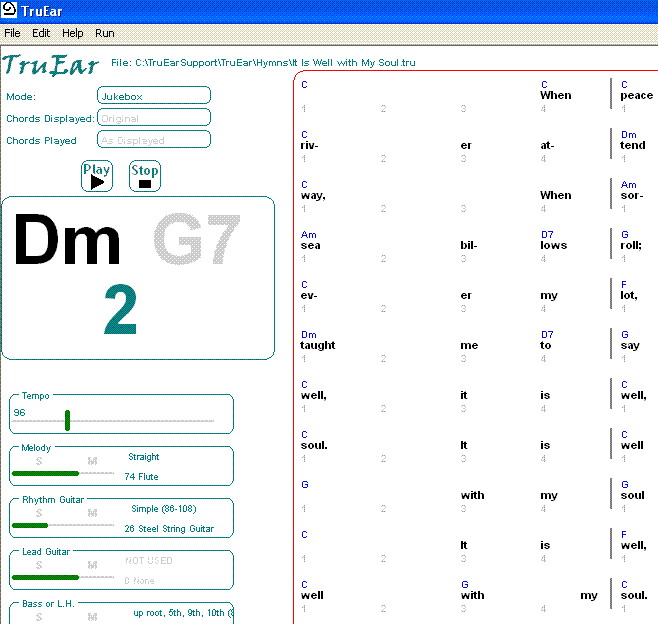This screenshot has width=658, height=624.
Task: Click the Stop button with square icon
Action: click(x=145, y=176)
